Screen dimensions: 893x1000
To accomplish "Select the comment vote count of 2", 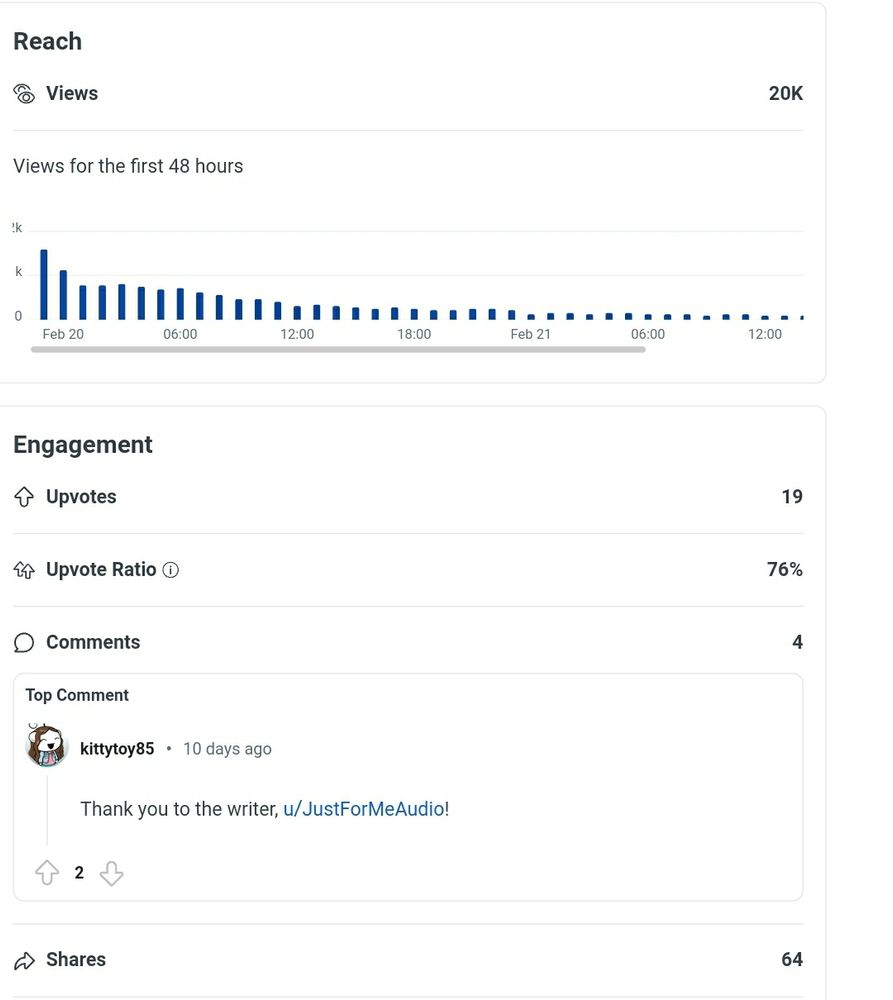I will [x=79, y=872].
